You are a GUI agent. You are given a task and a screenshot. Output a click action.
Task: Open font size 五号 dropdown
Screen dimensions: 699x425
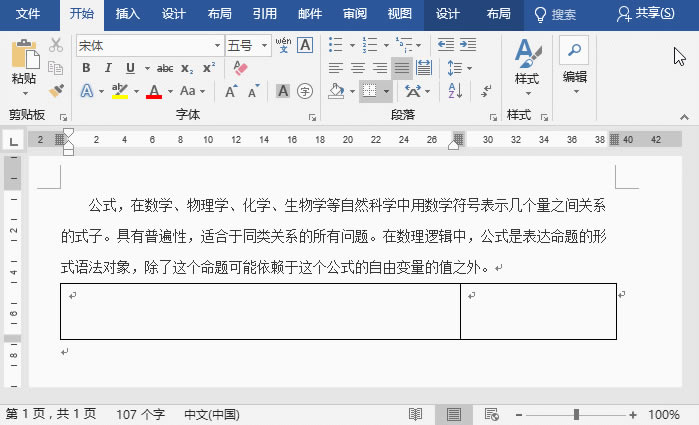[264, 45]
